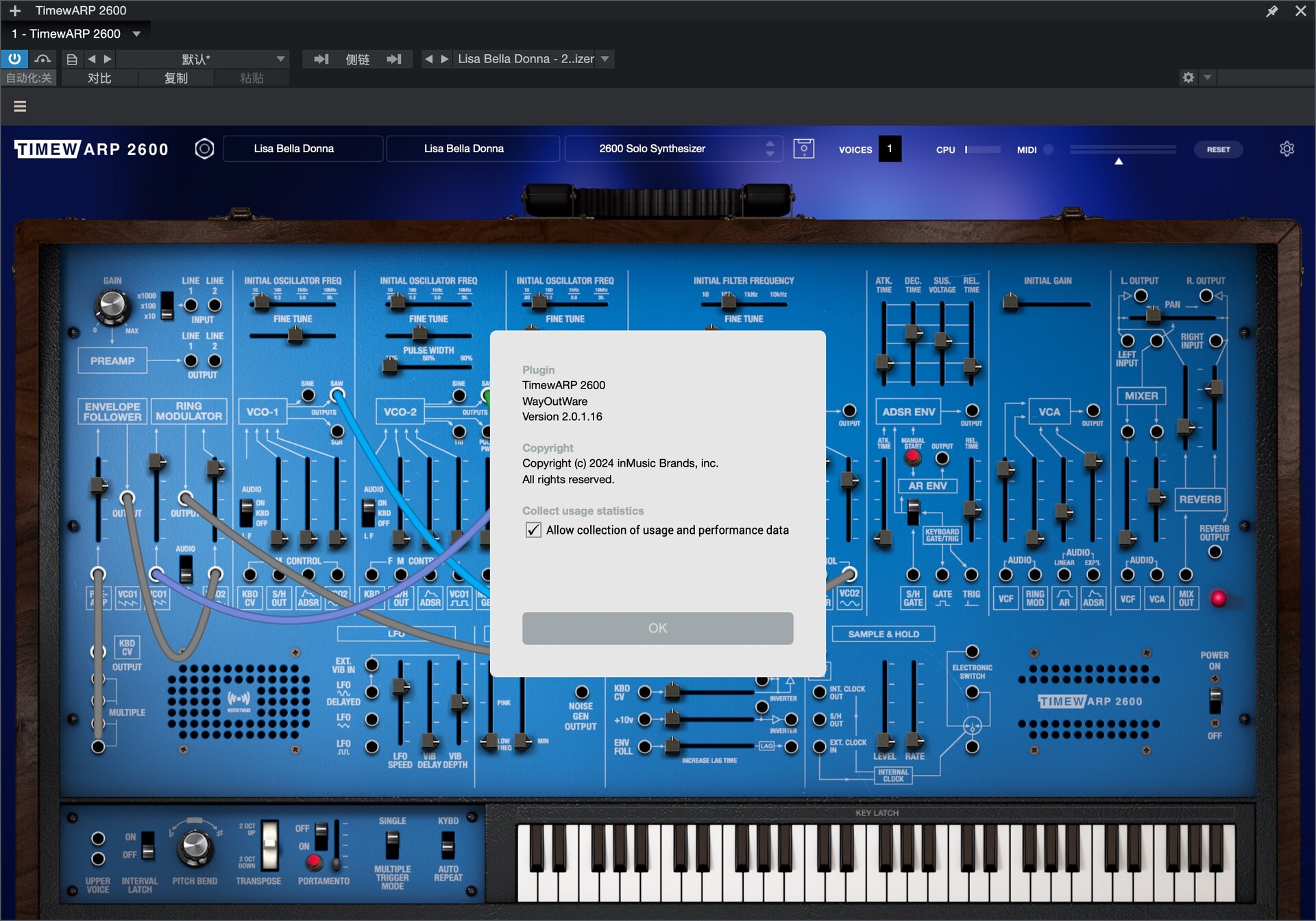Click the preset file document icon
1316x921 pixels.
(x=71, y=60)
